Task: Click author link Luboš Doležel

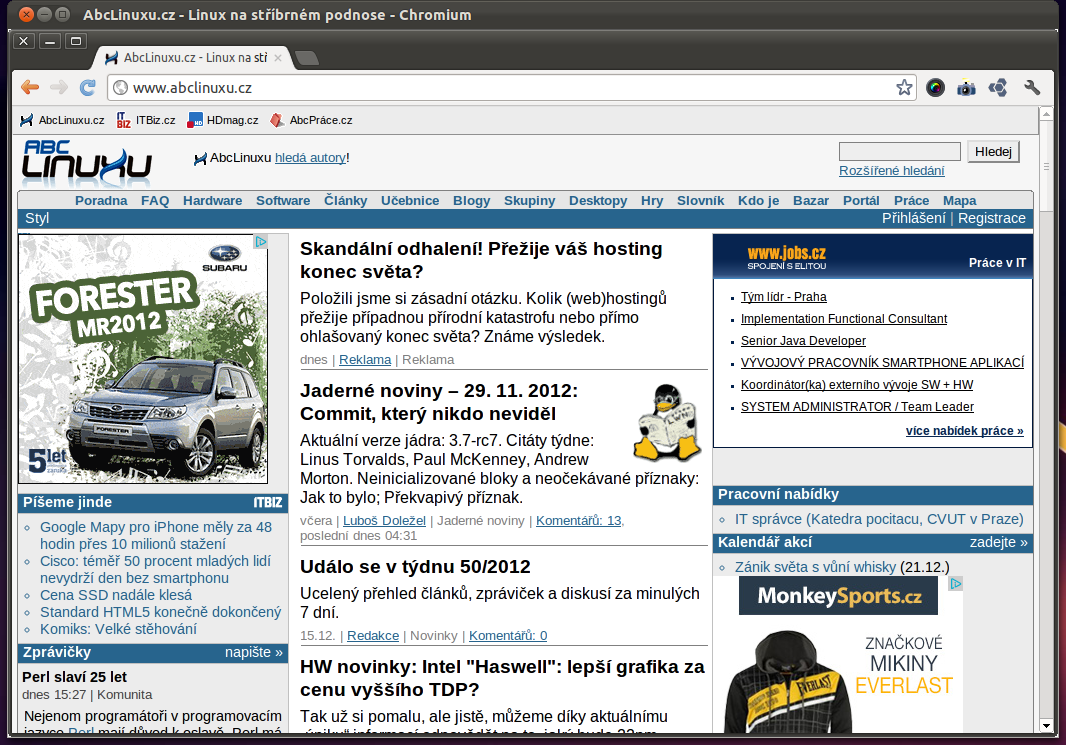Action: point(384,521)
